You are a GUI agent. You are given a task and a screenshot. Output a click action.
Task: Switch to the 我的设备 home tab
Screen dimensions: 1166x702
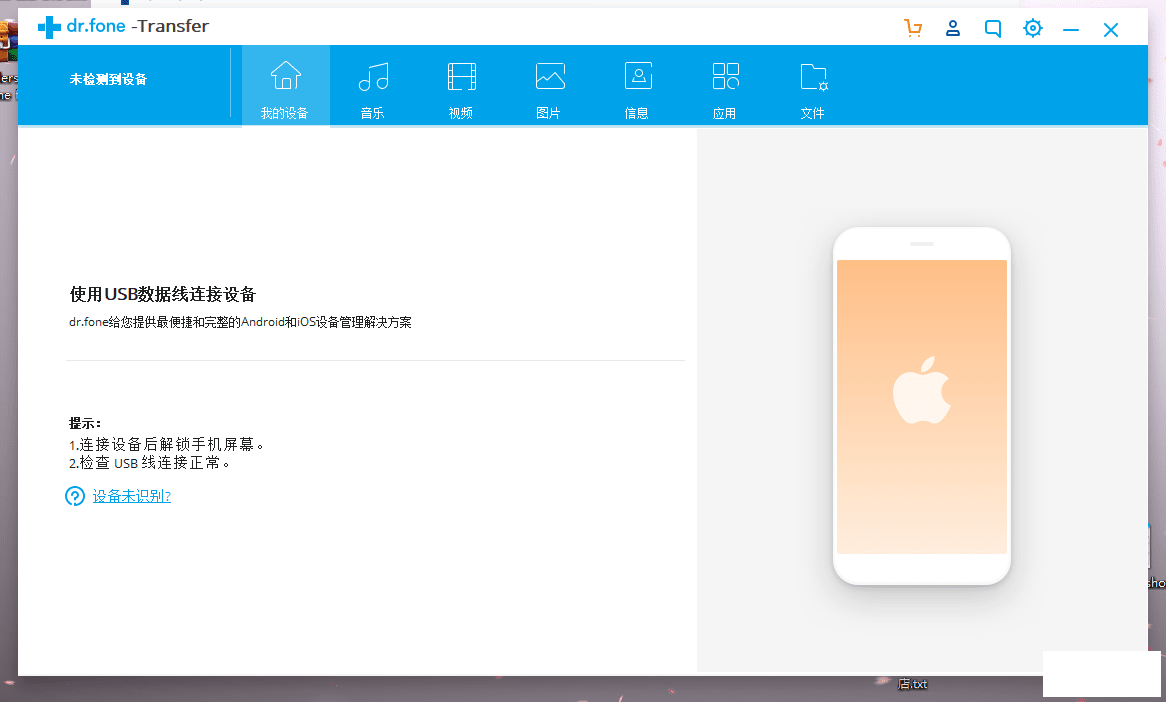(286, 86)
